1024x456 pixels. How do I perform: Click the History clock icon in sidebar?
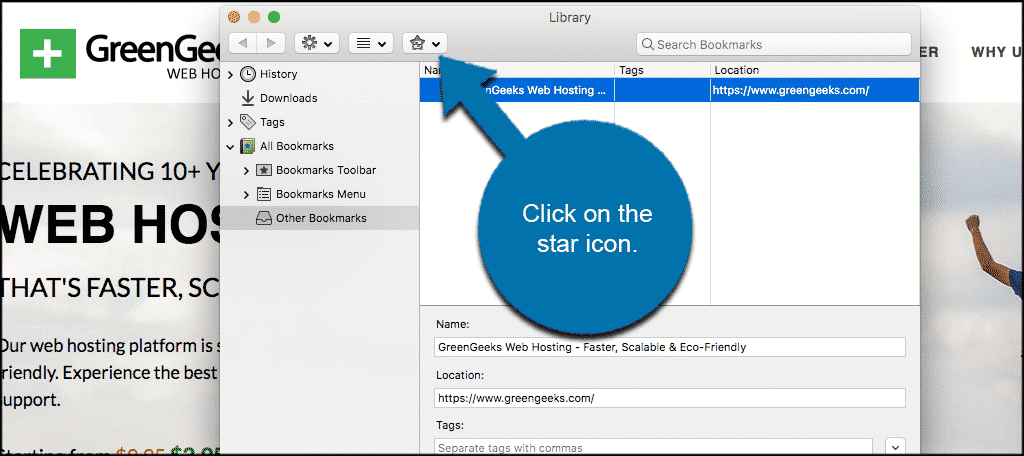point(248,74)
